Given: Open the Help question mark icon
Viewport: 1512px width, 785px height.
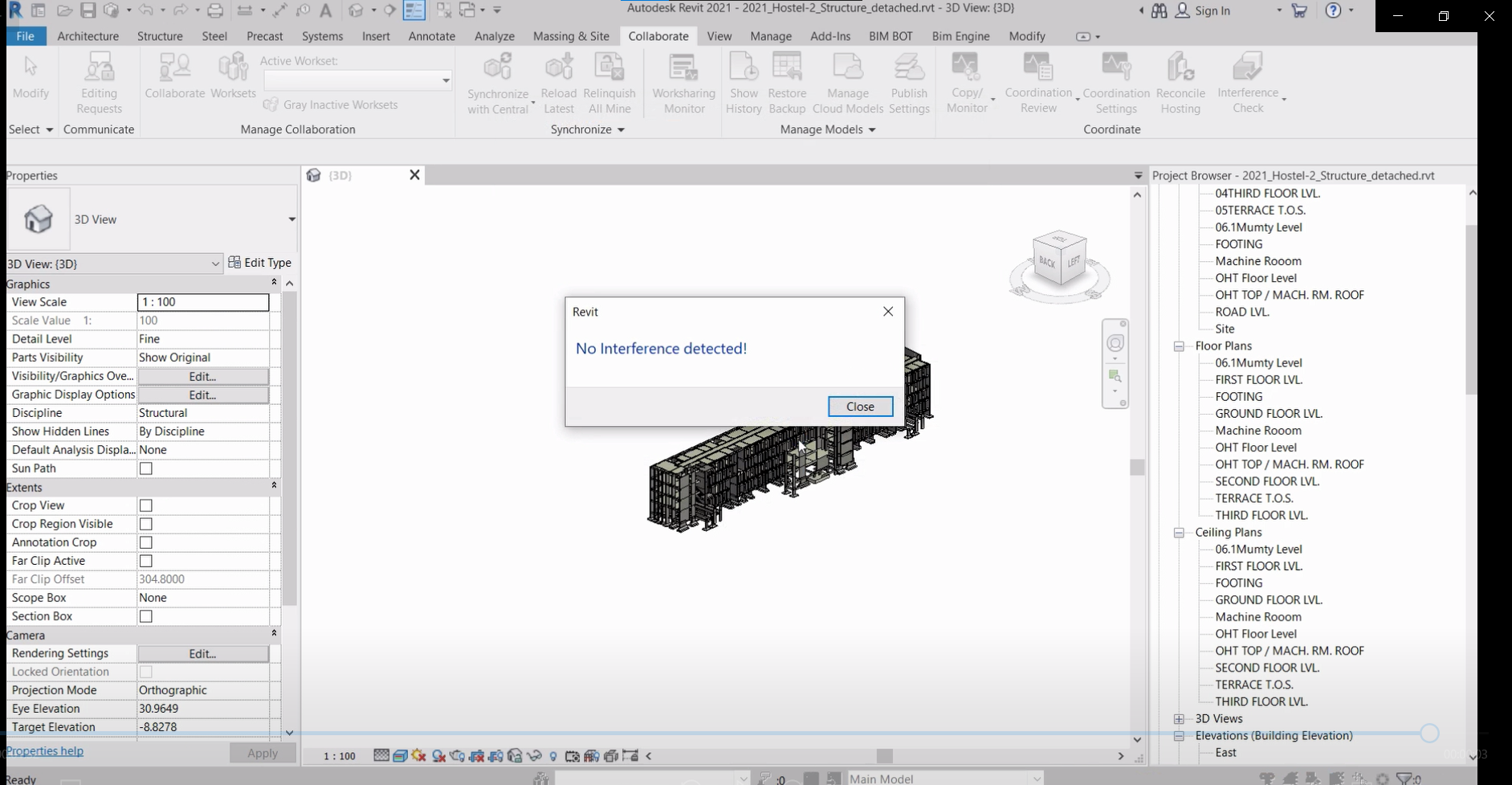Looking at the screenshot, I should click(x=1333, y=10).
